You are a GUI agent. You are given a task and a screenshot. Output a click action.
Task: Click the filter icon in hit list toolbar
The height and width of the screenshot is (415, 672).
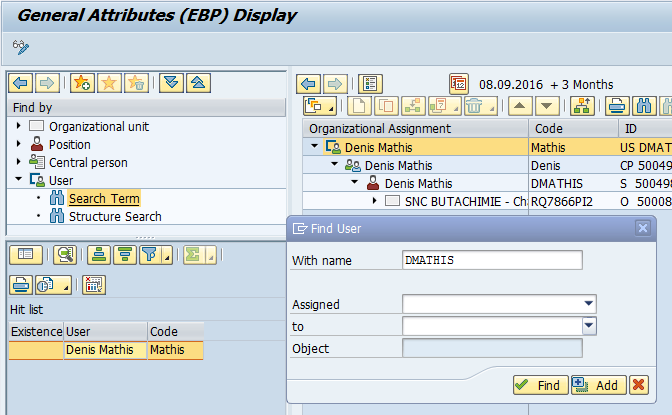pos(150,254)
